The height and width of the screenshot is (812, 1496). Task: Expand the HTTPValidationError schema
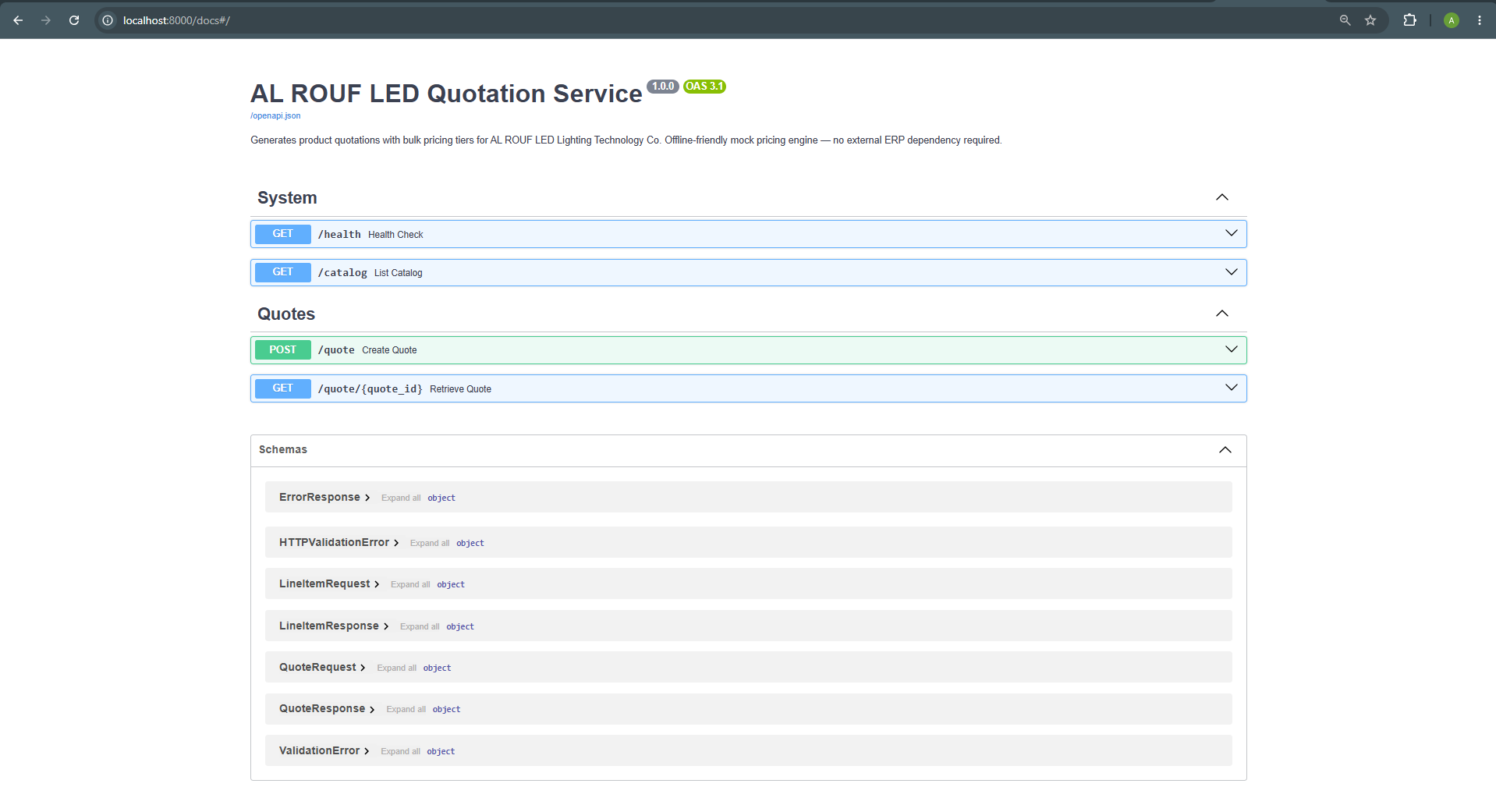tap(339, 542)
